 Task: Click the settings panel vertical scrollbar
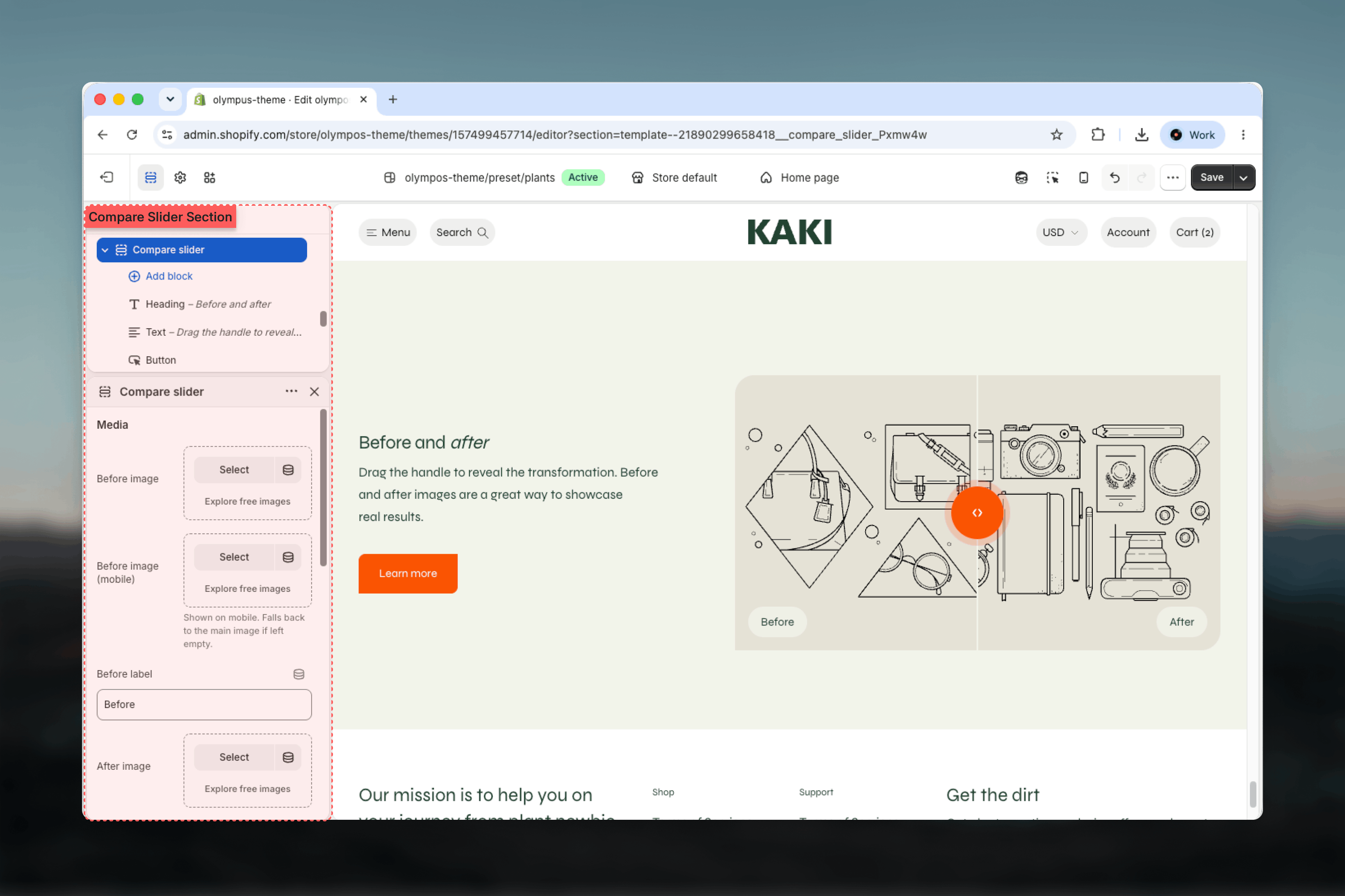324,487
